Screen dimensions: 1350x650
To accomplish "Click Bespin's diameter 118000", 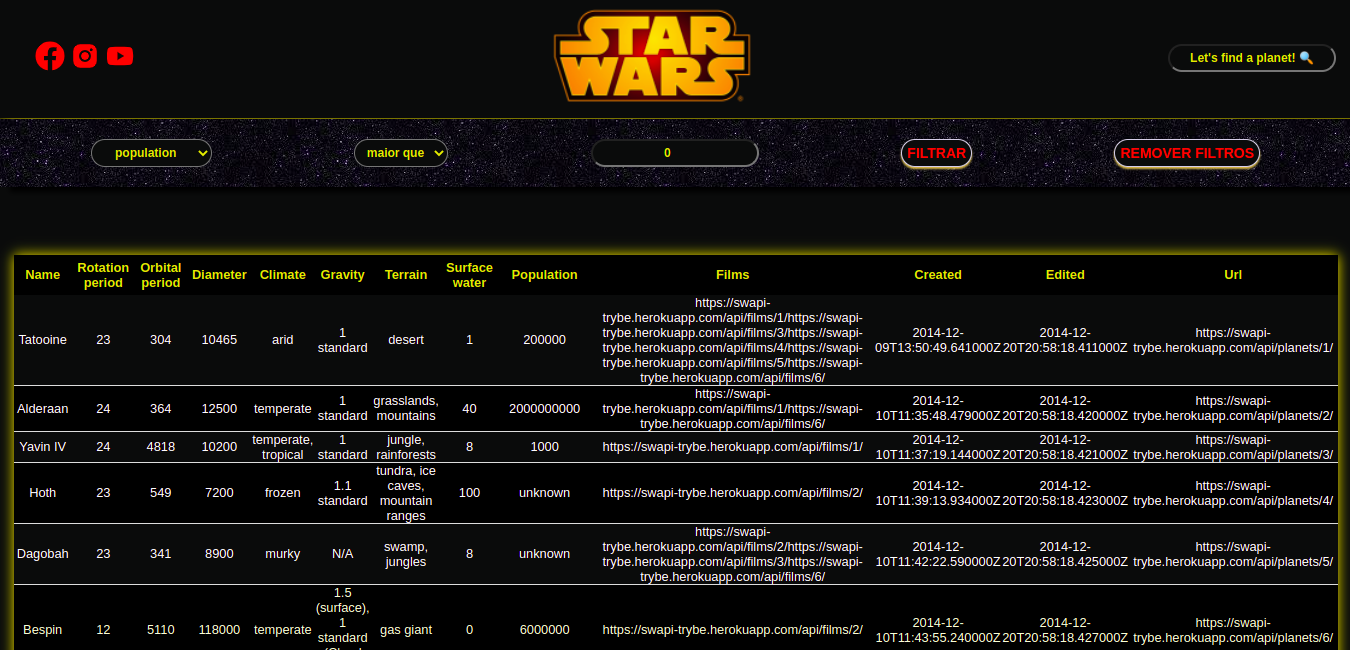I will tap(219, 630).
